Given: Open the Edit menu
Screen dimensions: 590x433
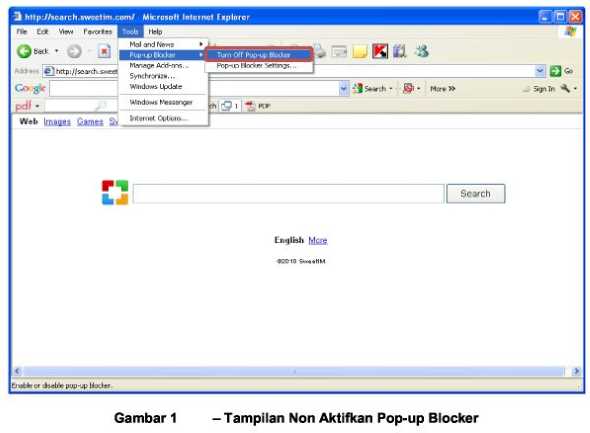Looking at the screenshot, I should (x=43, y=32).
